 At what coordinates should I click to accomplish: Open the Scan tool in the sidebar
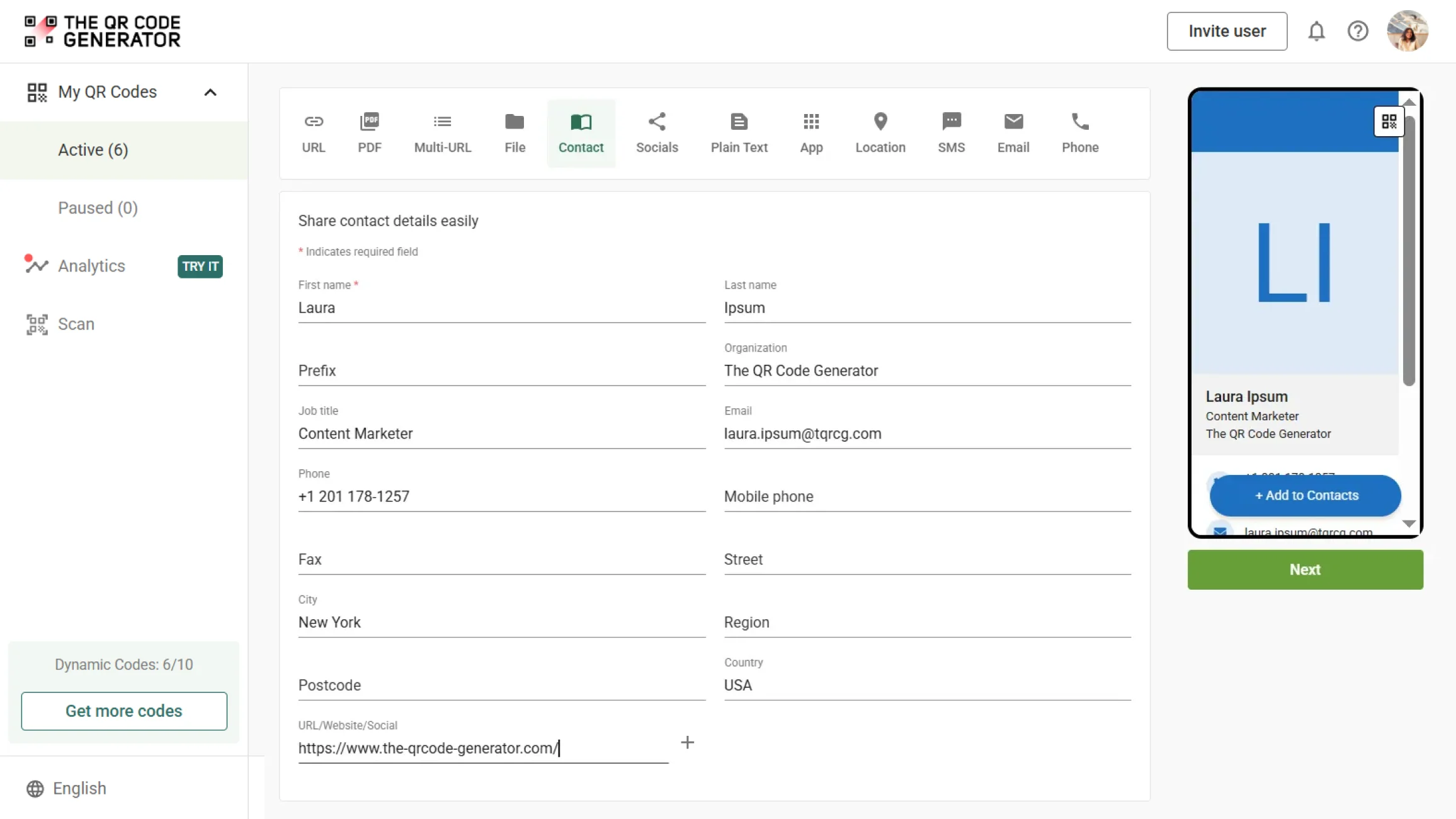pos(76,324)
